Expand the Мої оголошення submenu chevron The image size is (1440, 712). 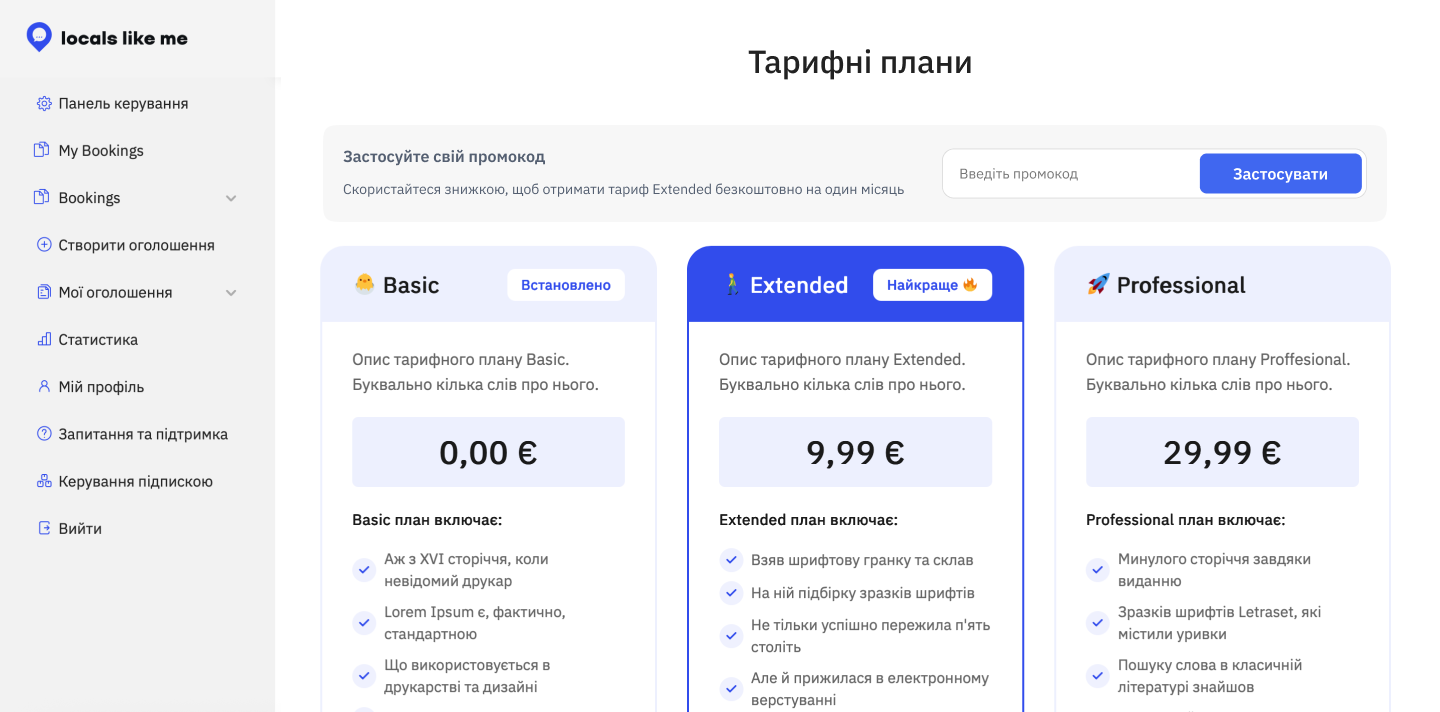231,293
